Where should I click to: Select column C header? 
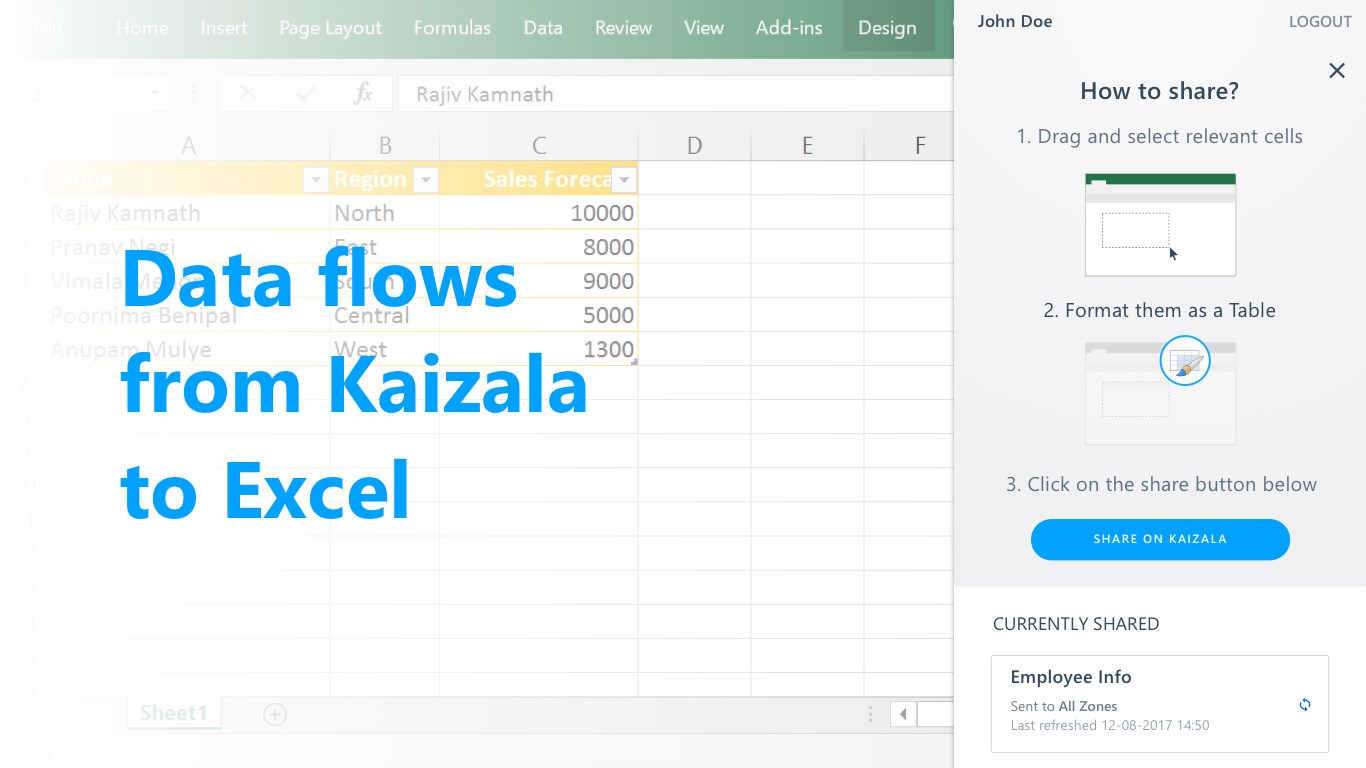coord(539,146)
